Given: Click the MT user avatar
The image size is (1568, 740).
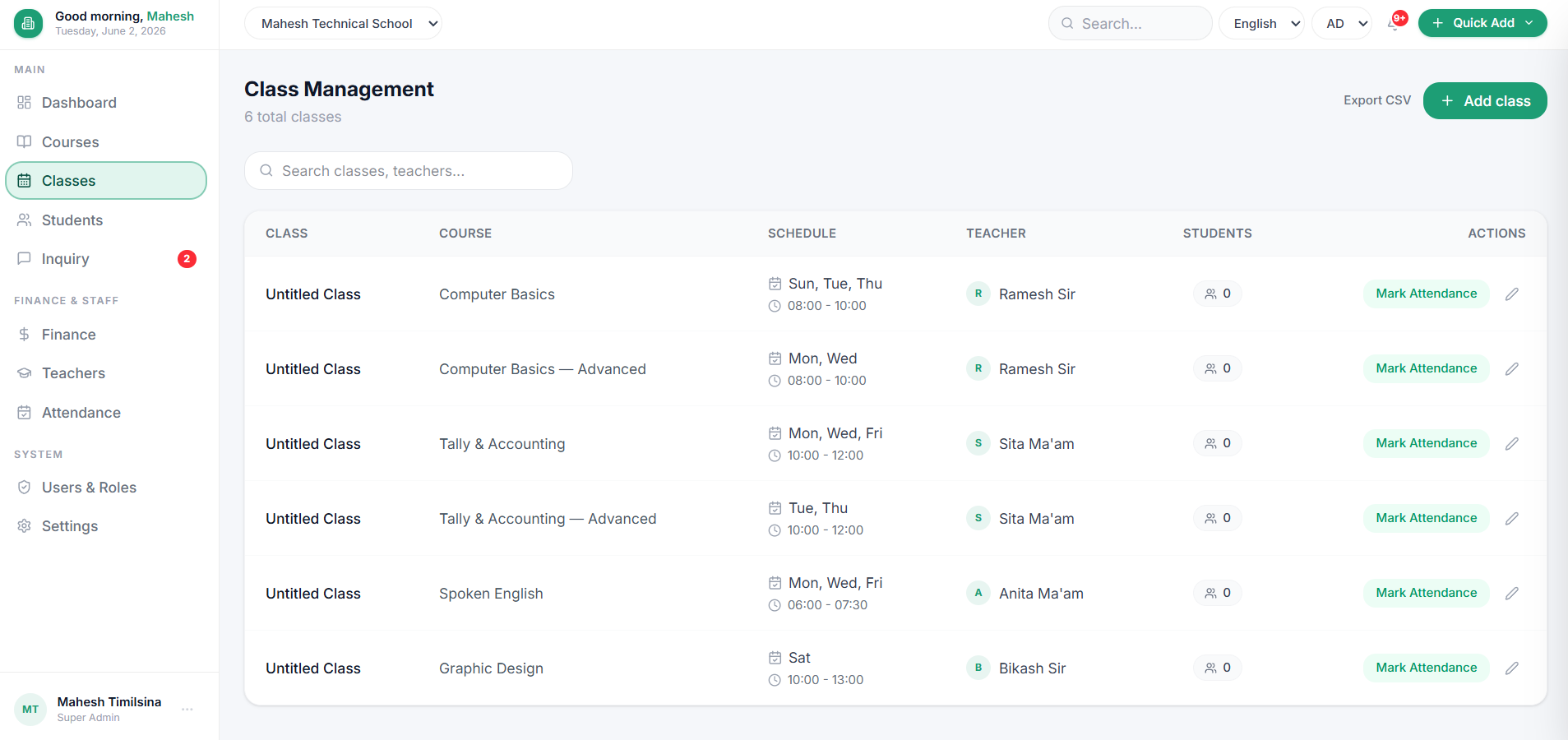Looking at the screenshot, I should (x=30, y=709).
